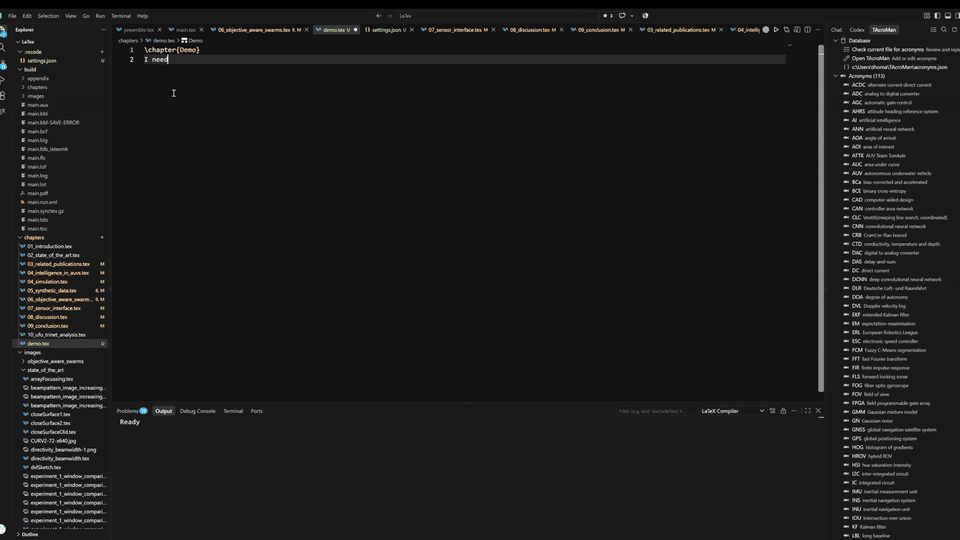Select the CNN convolutional neural network acronym
Screen dimensions: 960x540
(x=889, y=227)
